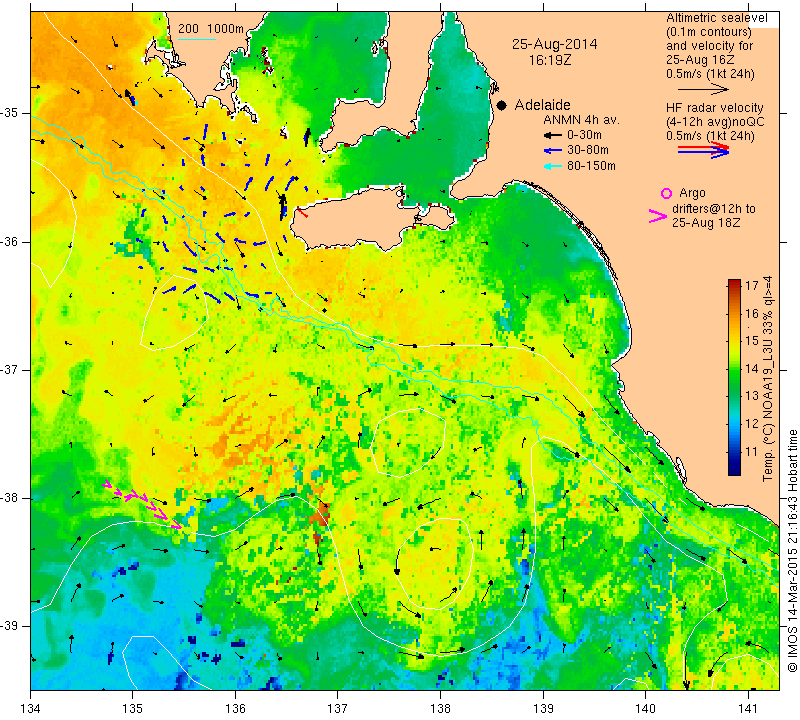Viewport: 800px width, 720px height.
Task: Click the time label 16:19Z
Action: pos(549,60)
